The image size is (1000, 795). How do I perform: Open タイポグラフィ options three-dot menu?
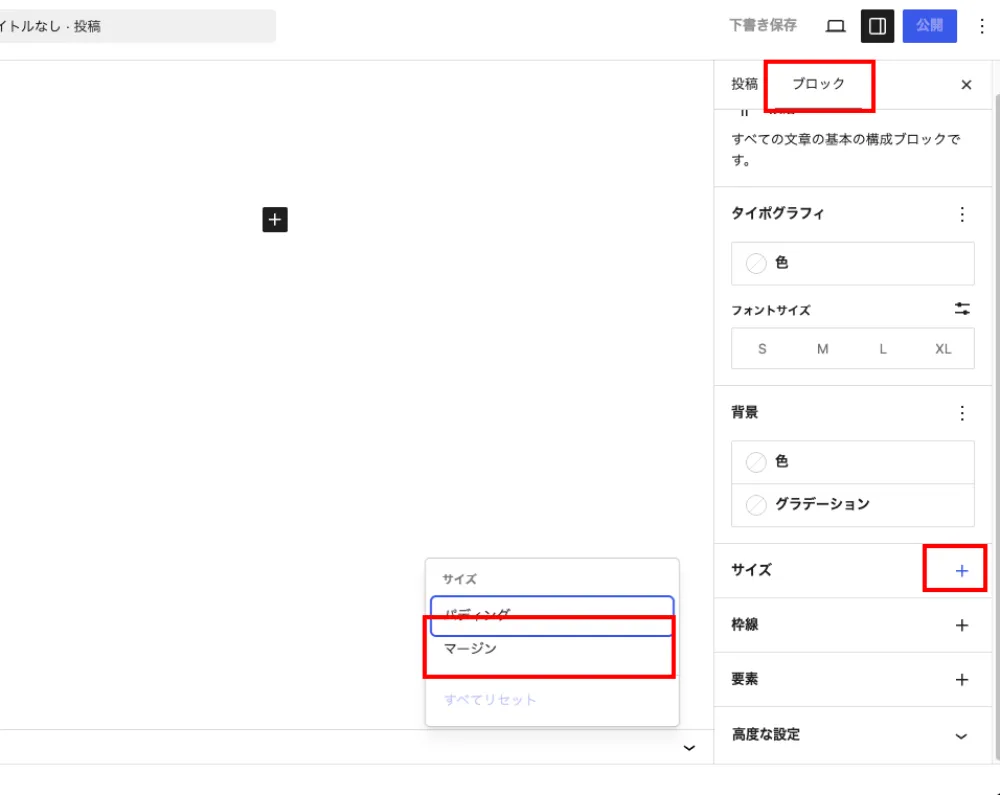pyautogui.click(x=962, y=214)
